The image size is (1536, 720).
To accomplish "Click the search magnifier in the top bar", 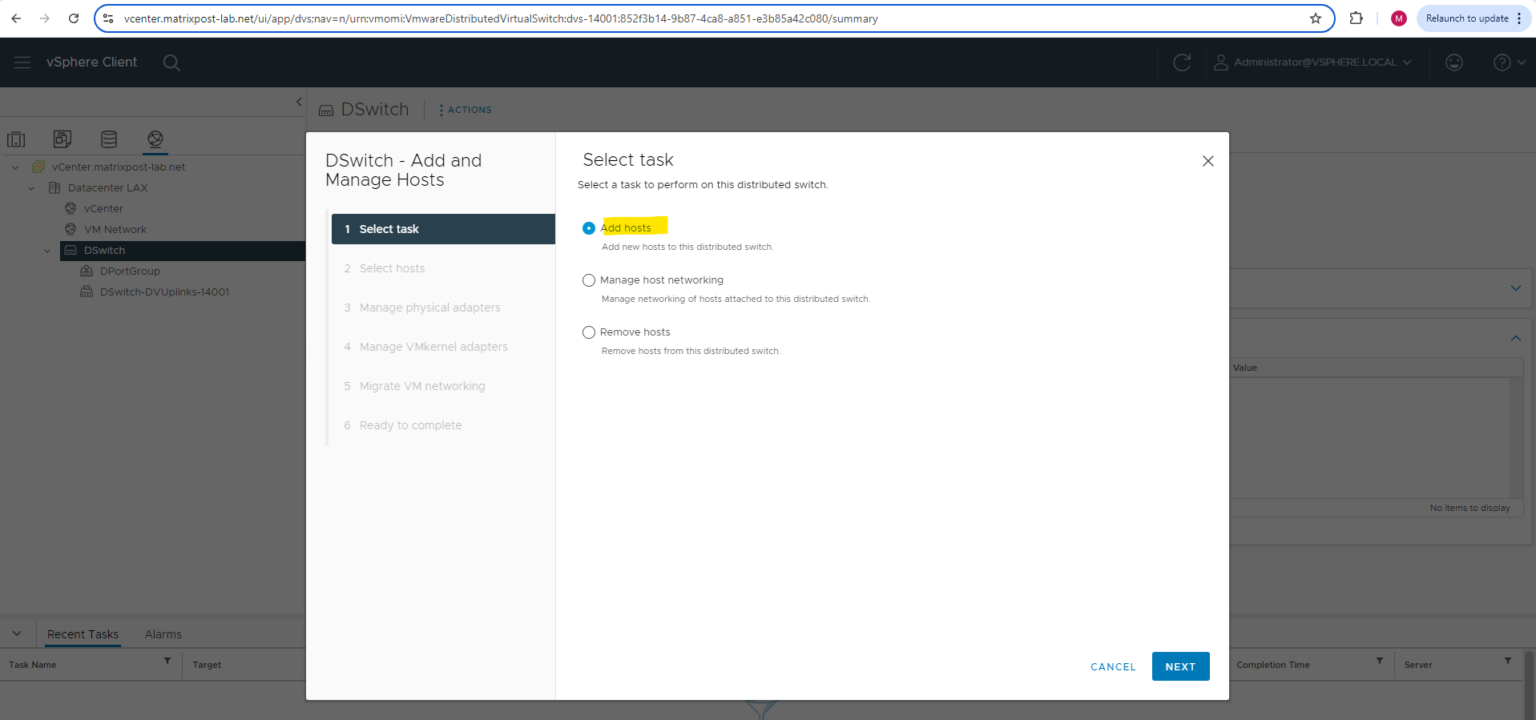I will pyautogui.click(x=171, y=62).
